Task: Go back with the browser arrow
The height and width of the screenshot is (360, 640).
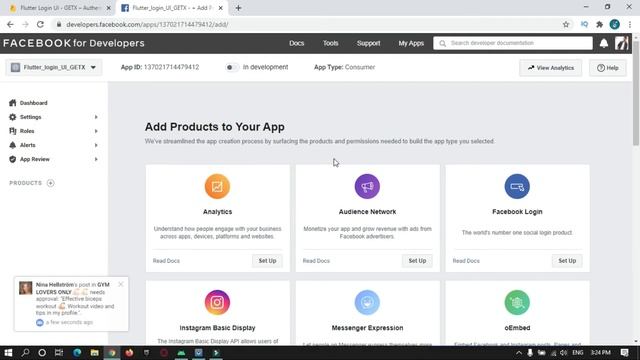Action: click(x=10, y=24)
